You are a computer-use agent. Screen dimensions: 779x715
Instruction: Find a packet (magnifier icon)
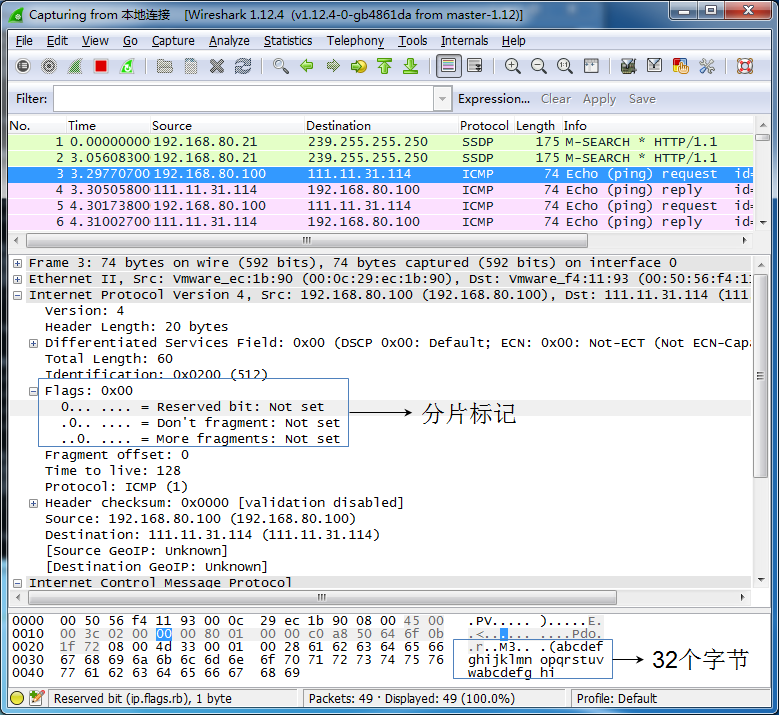click(x=281, y=66)
